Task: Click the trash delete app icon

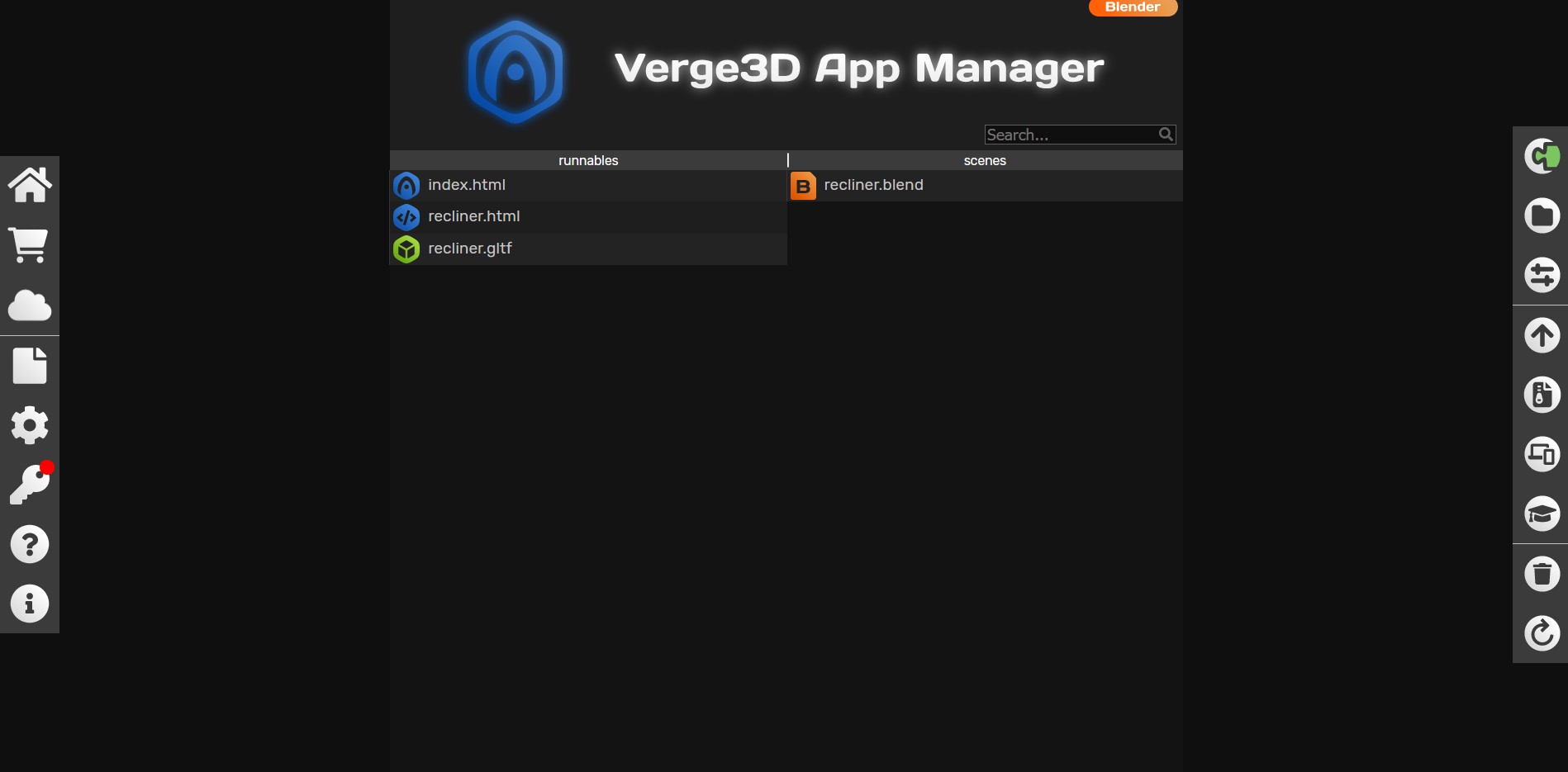Action: pos(1542,574)
